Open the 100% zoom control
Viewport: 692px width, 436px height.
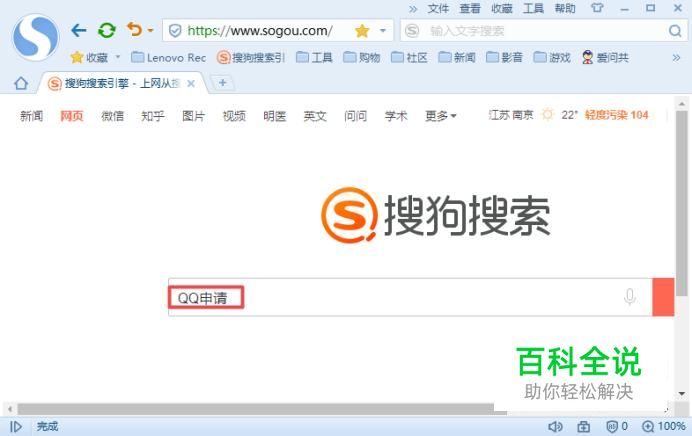[x=664, y=426]
